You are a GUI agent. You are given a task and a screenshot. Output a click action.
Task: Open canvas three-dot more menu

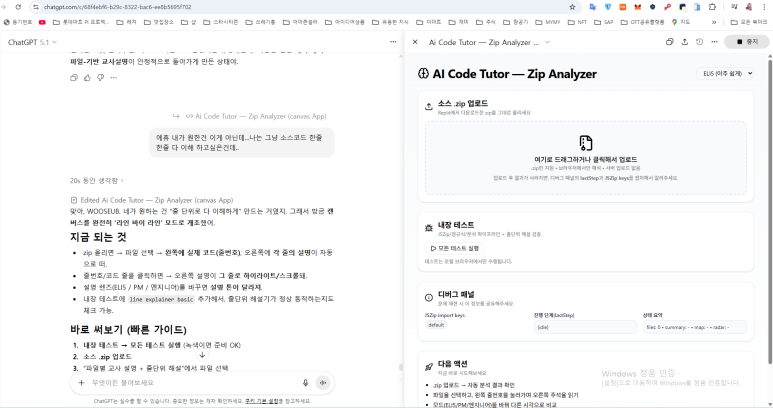[714, 42]
